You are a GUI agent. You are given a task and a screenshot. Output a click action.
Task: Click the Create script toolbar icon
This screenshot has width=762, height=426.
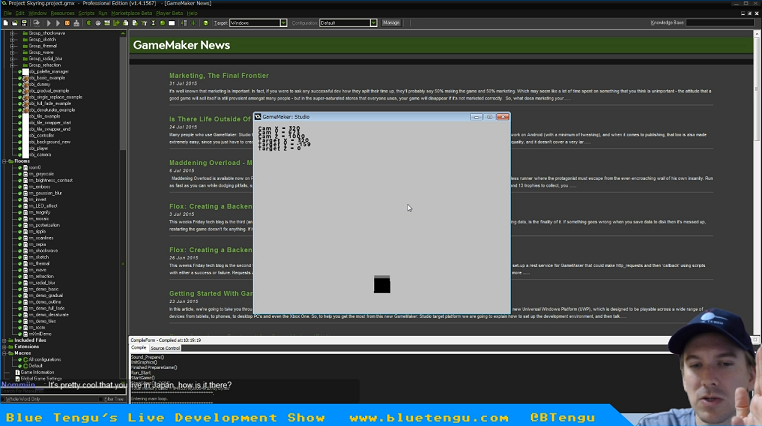point(125,23)
